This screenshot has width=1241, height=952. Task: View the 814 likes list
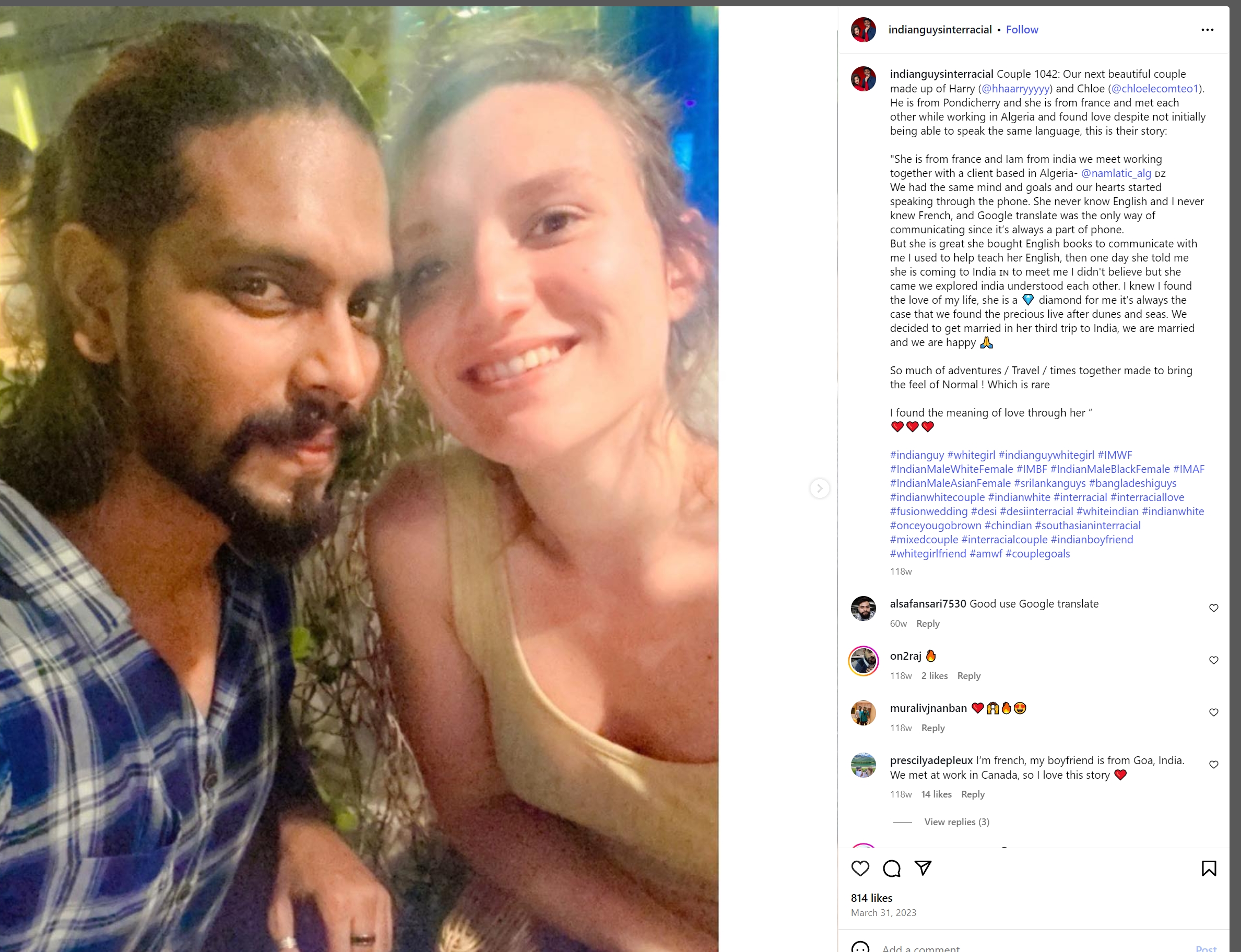(x=871, y=898)
